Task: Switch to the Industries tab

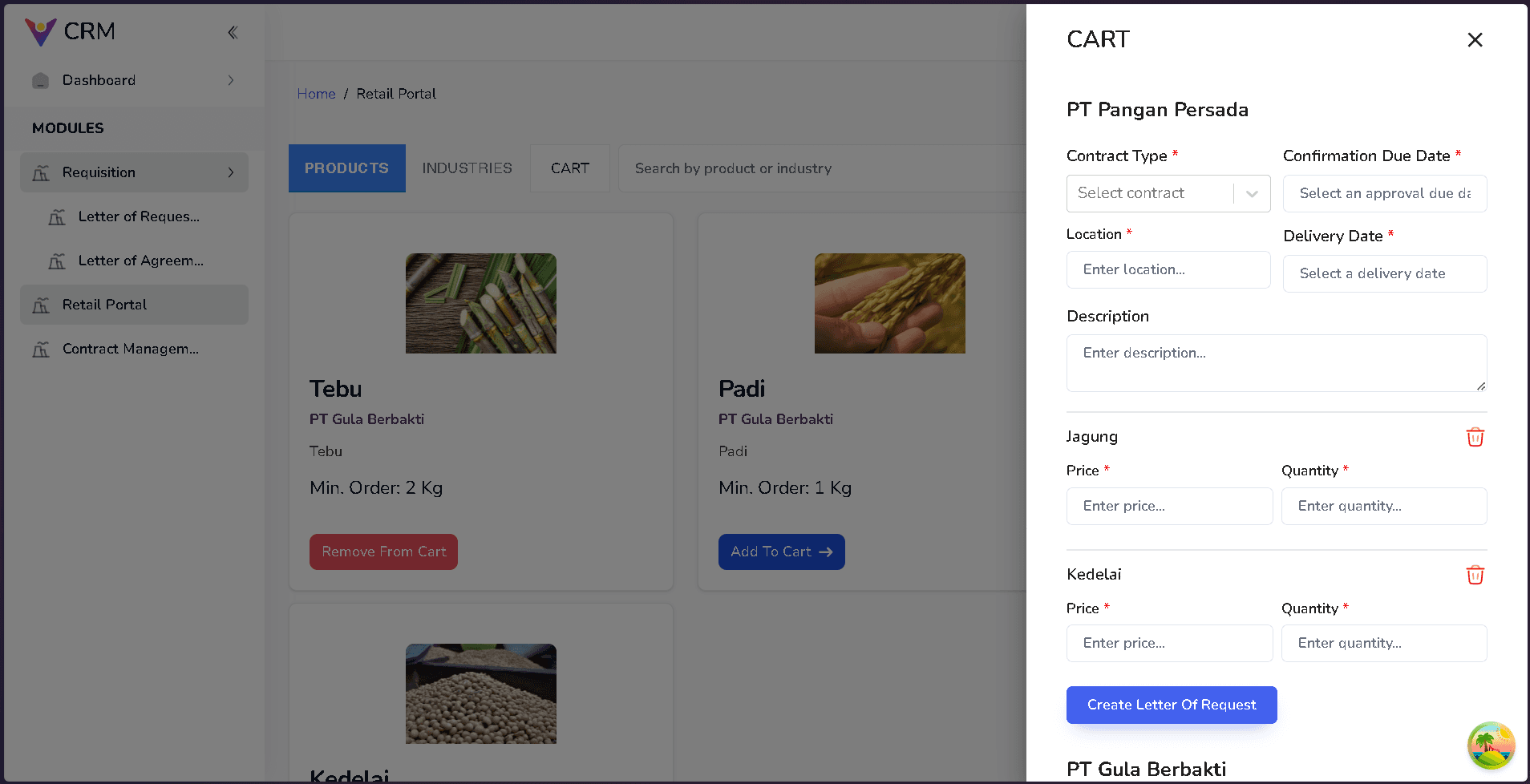Action: 467,168
